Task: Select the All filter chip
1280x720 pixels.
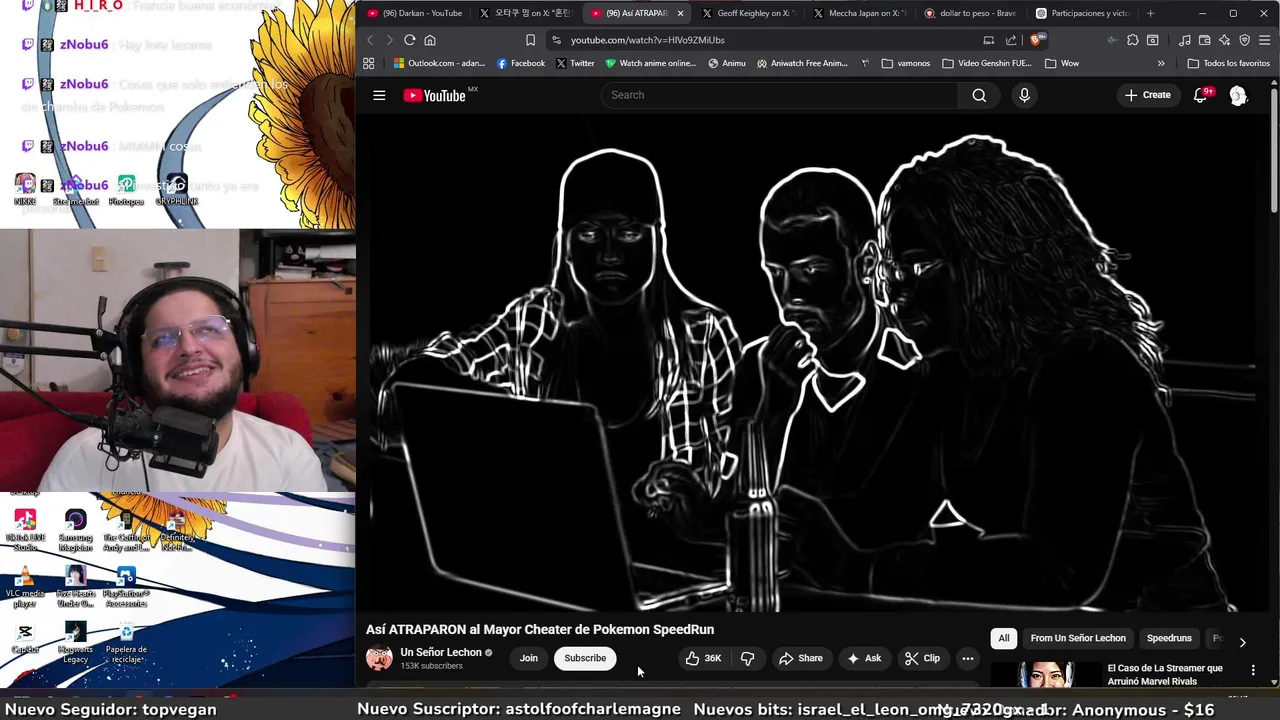Action: pyautogui.click(x=1004, y=638)
